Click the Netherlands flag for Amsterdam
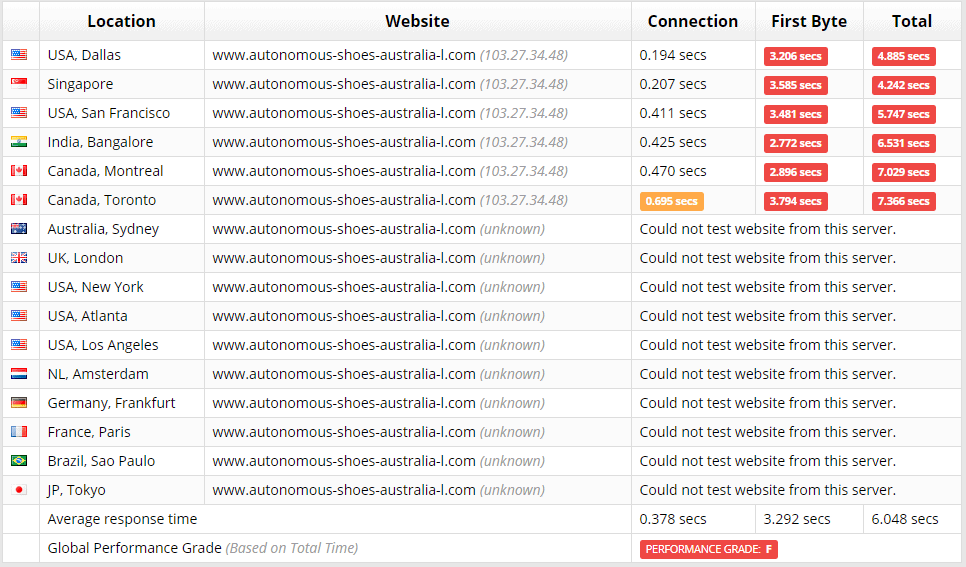Screen dimensions: 966x567 19,373
